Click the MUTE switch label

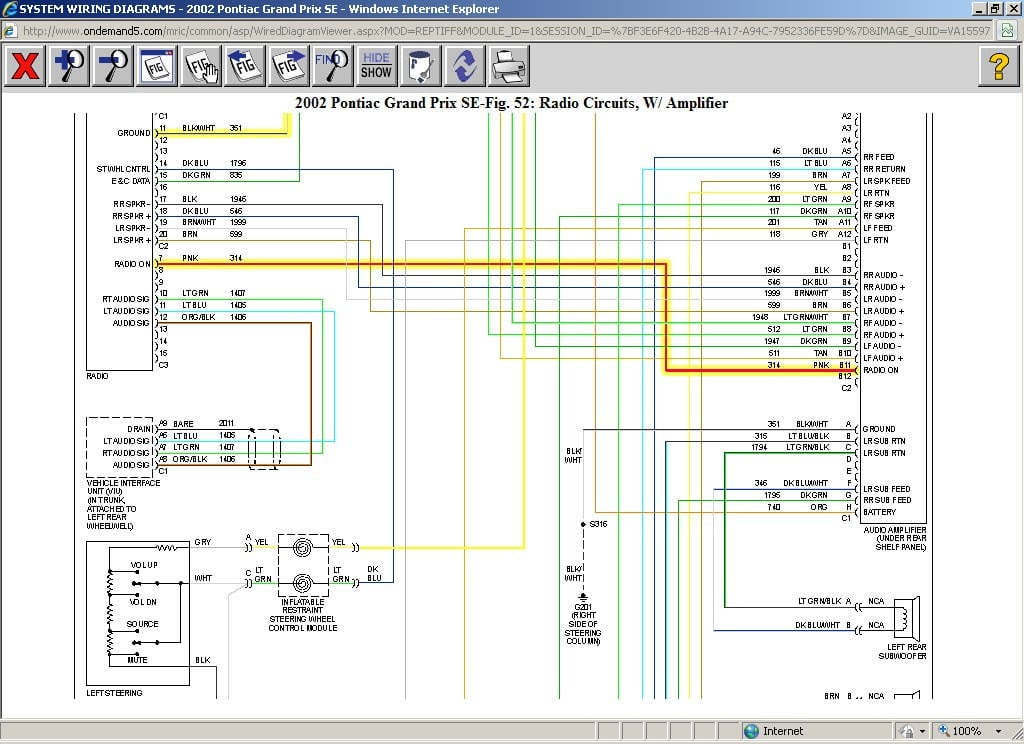tap(137, 660)
